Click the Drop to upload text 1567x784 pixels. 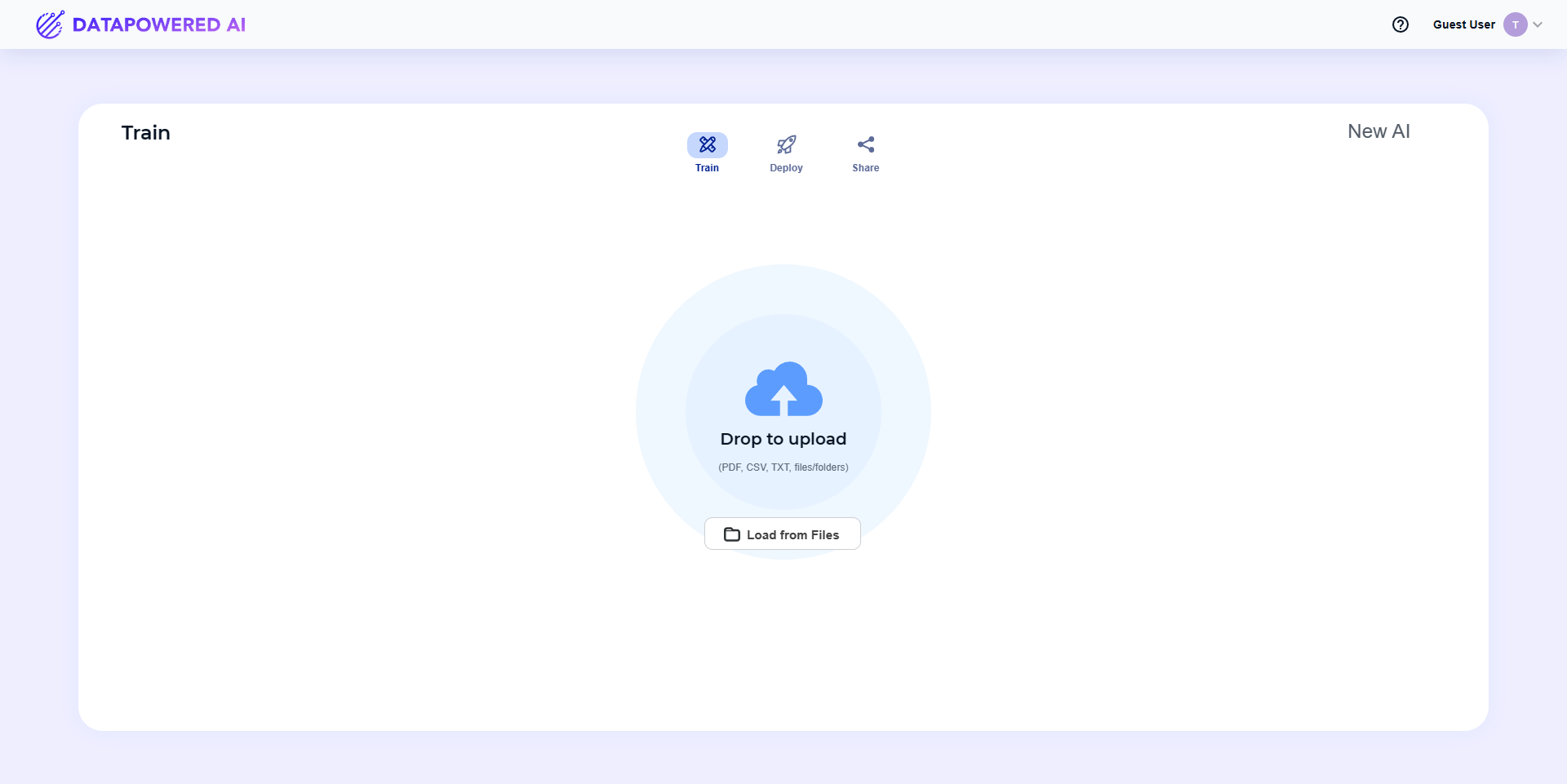(x=783, y=439)
